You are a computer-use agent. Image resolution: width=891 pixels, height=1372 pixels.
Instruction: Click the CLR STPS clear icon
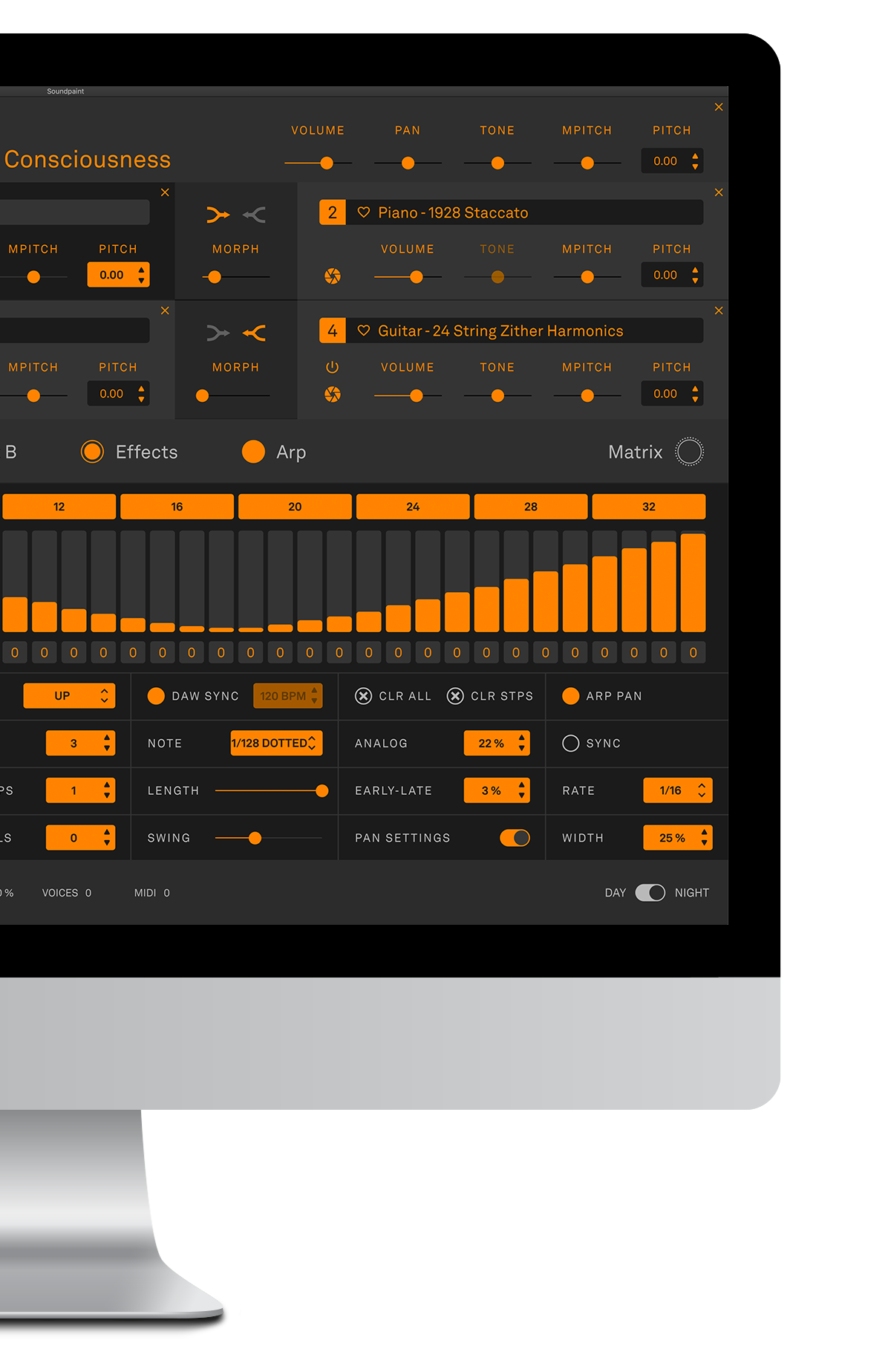(x=455, y=696)
